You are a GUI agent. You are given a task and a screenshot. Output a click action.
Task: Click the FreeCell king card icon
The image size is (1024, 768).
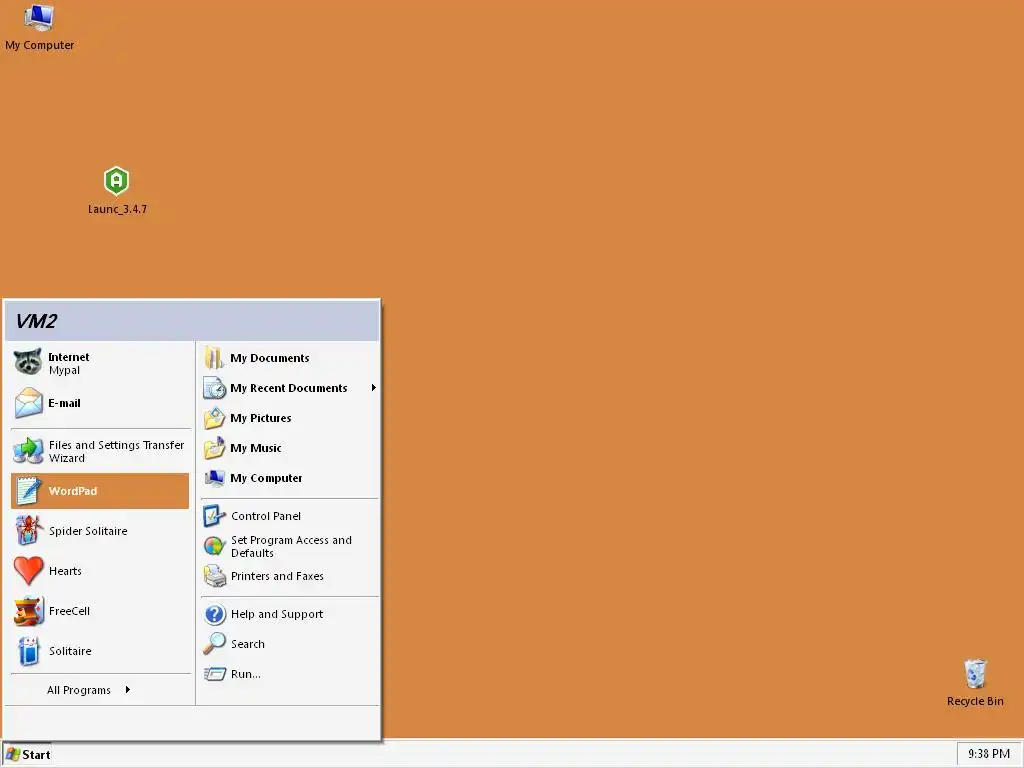coord(28,611)
